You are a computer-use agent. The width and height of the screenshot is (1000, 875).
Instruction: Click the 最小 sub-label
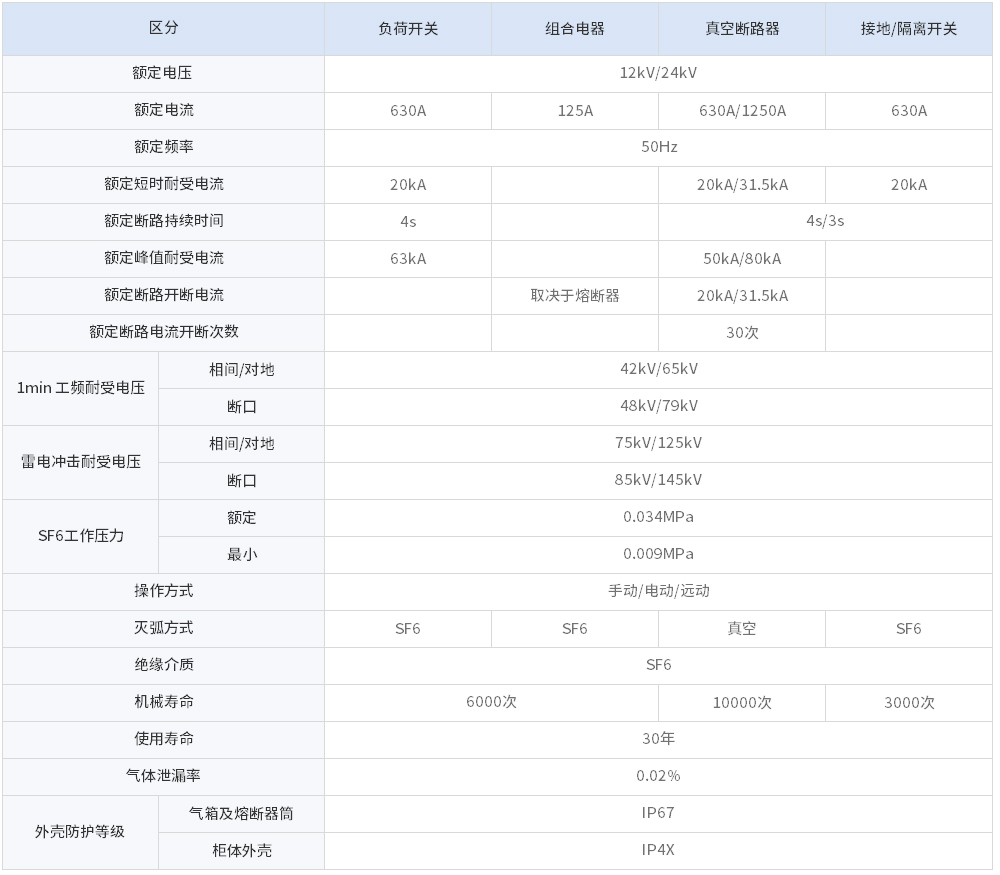241,555
